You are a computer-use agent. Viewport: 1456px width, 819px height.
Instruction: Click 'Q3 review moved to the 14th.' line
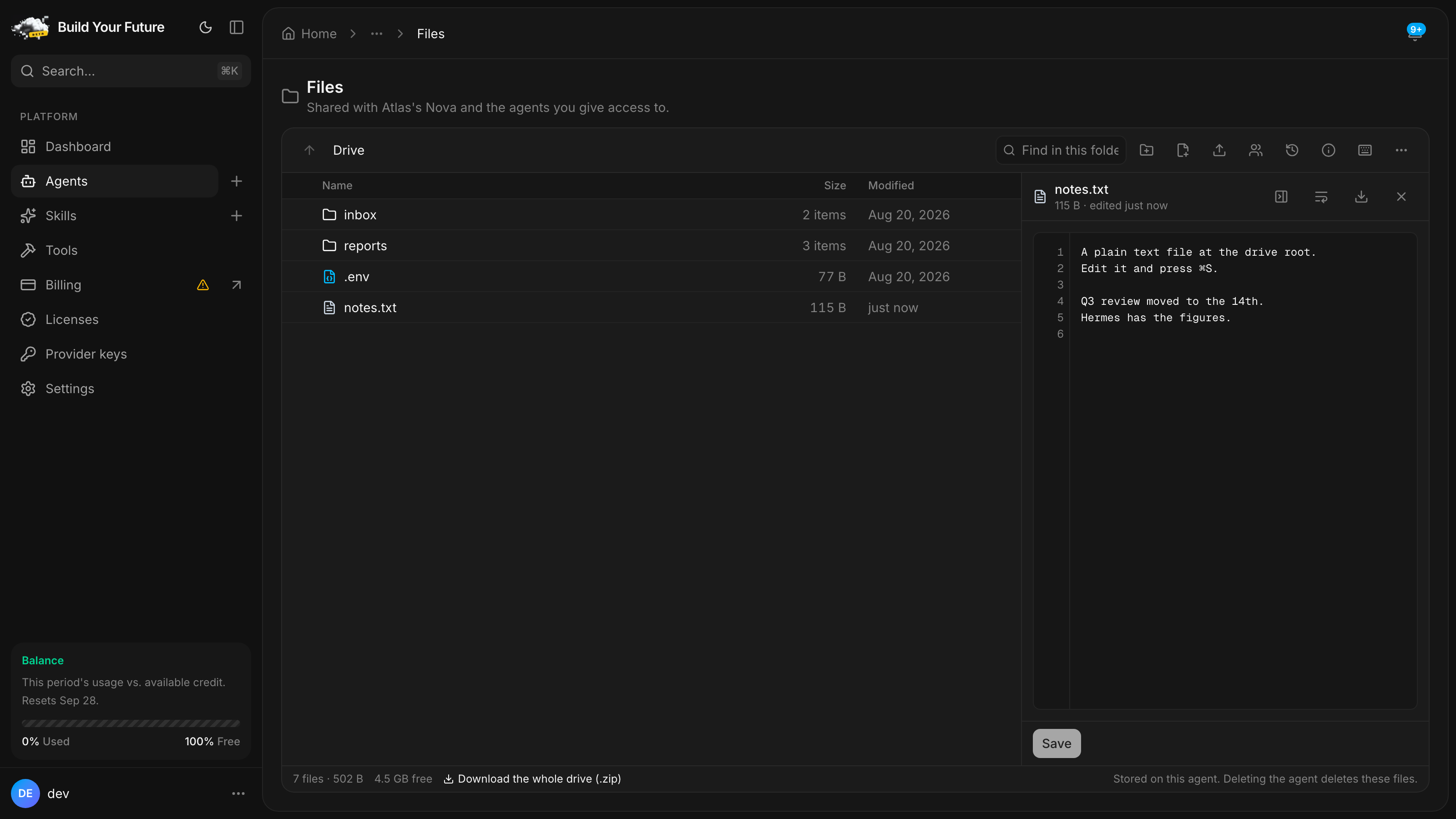click(1172, 301)
